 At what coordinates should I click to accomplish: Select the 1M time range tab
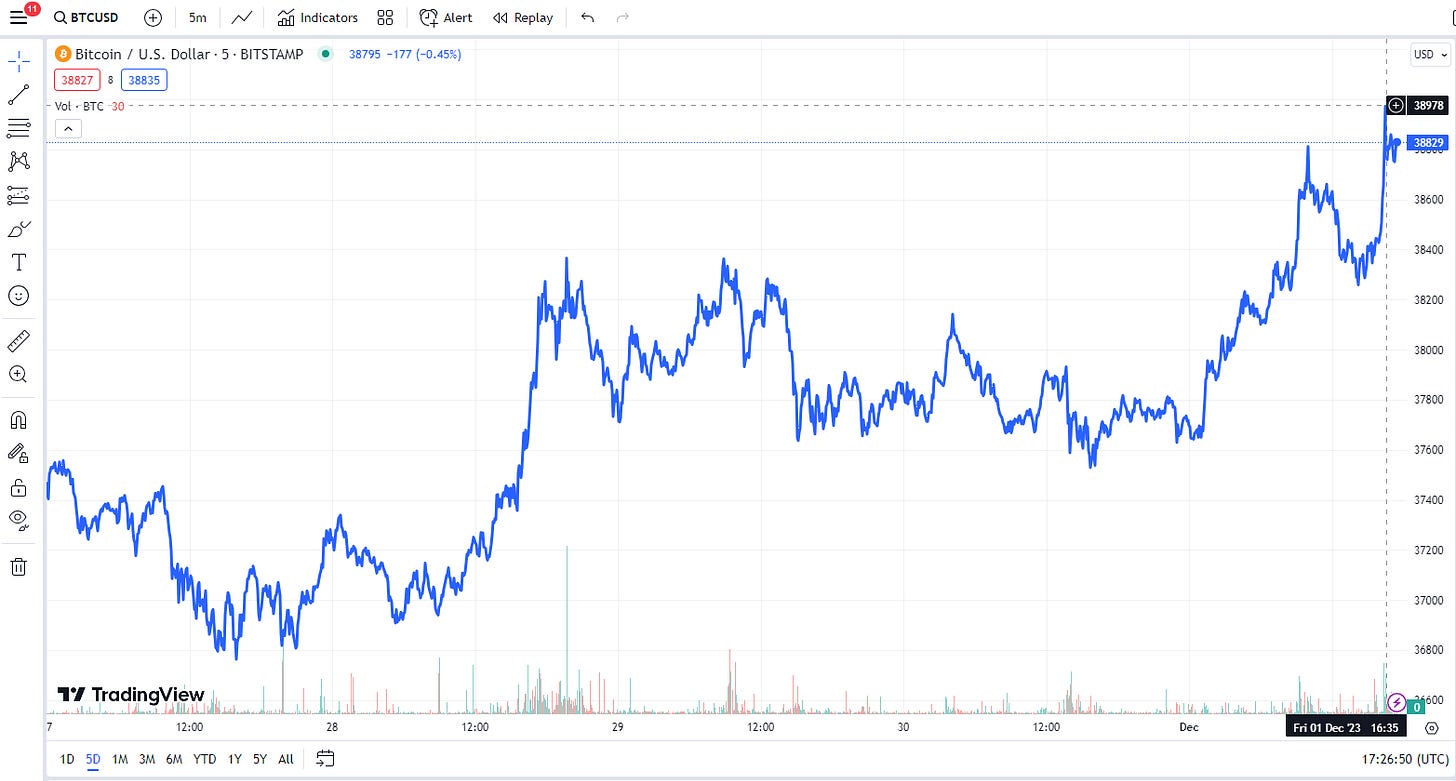120,759
